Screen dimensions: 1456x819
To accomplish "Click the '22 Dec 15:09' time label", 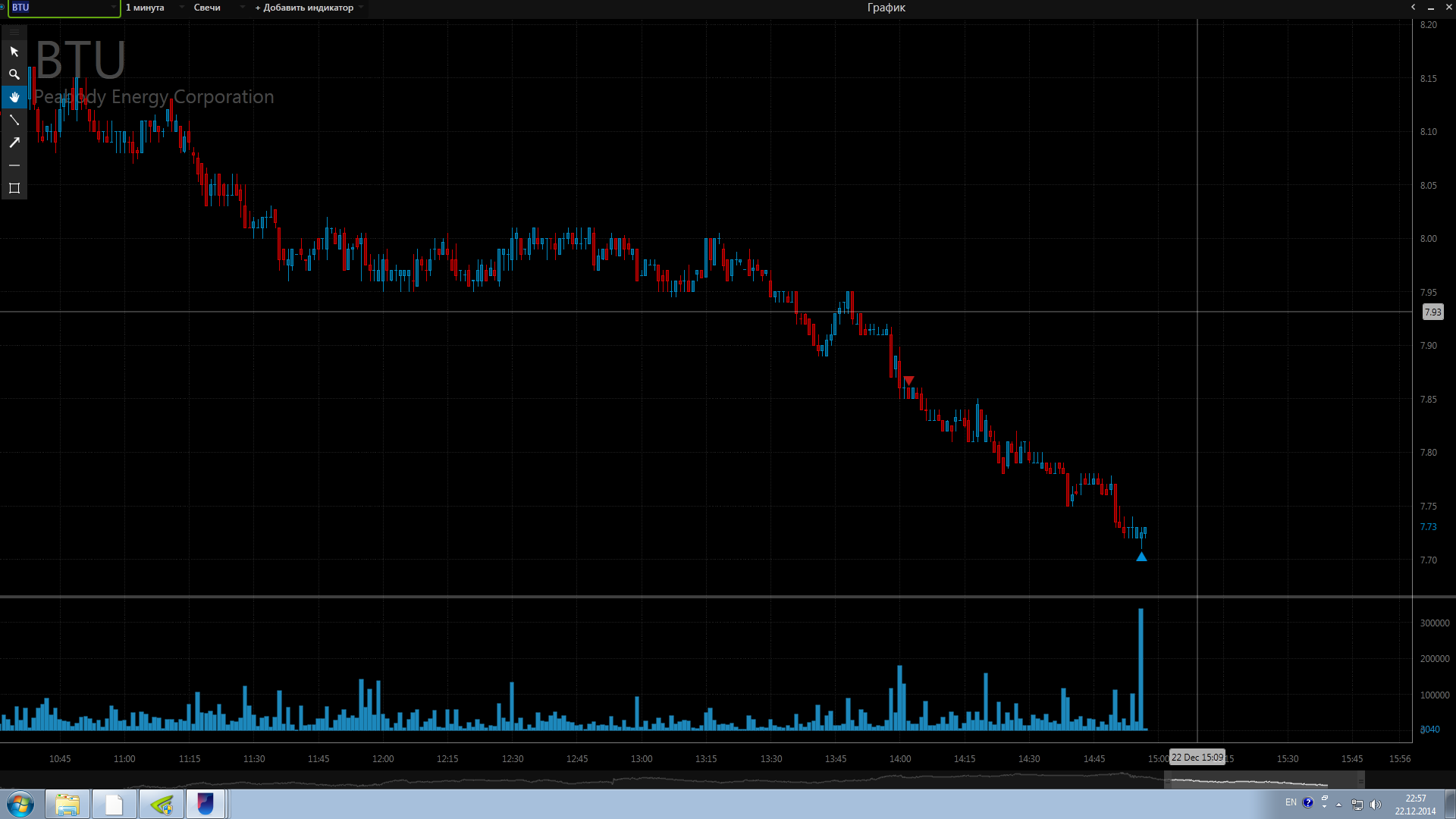I will (x=1197, y=757).
